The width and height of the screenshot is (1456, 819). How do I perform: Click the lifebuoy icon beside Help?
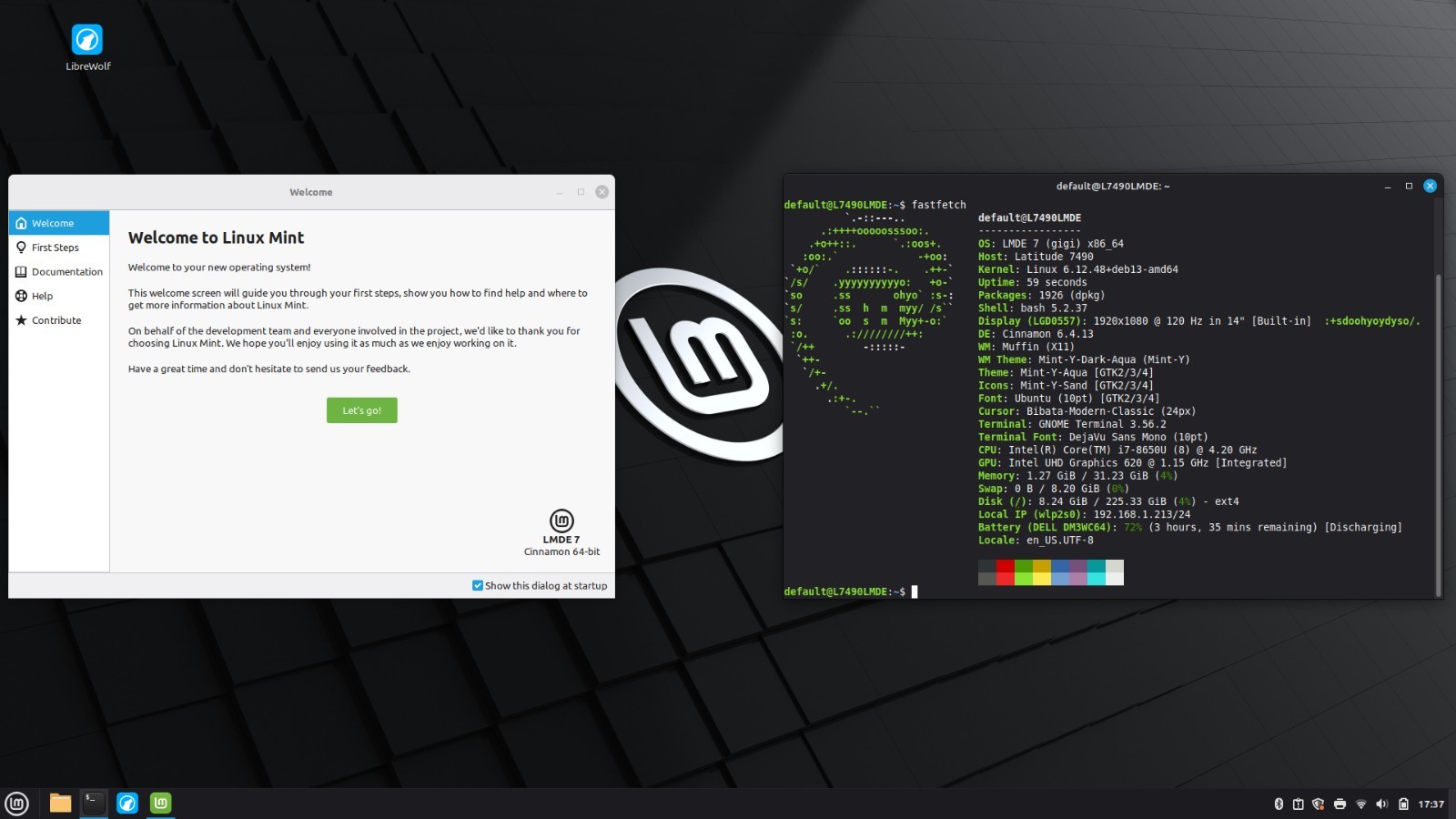tap(21, 296)
